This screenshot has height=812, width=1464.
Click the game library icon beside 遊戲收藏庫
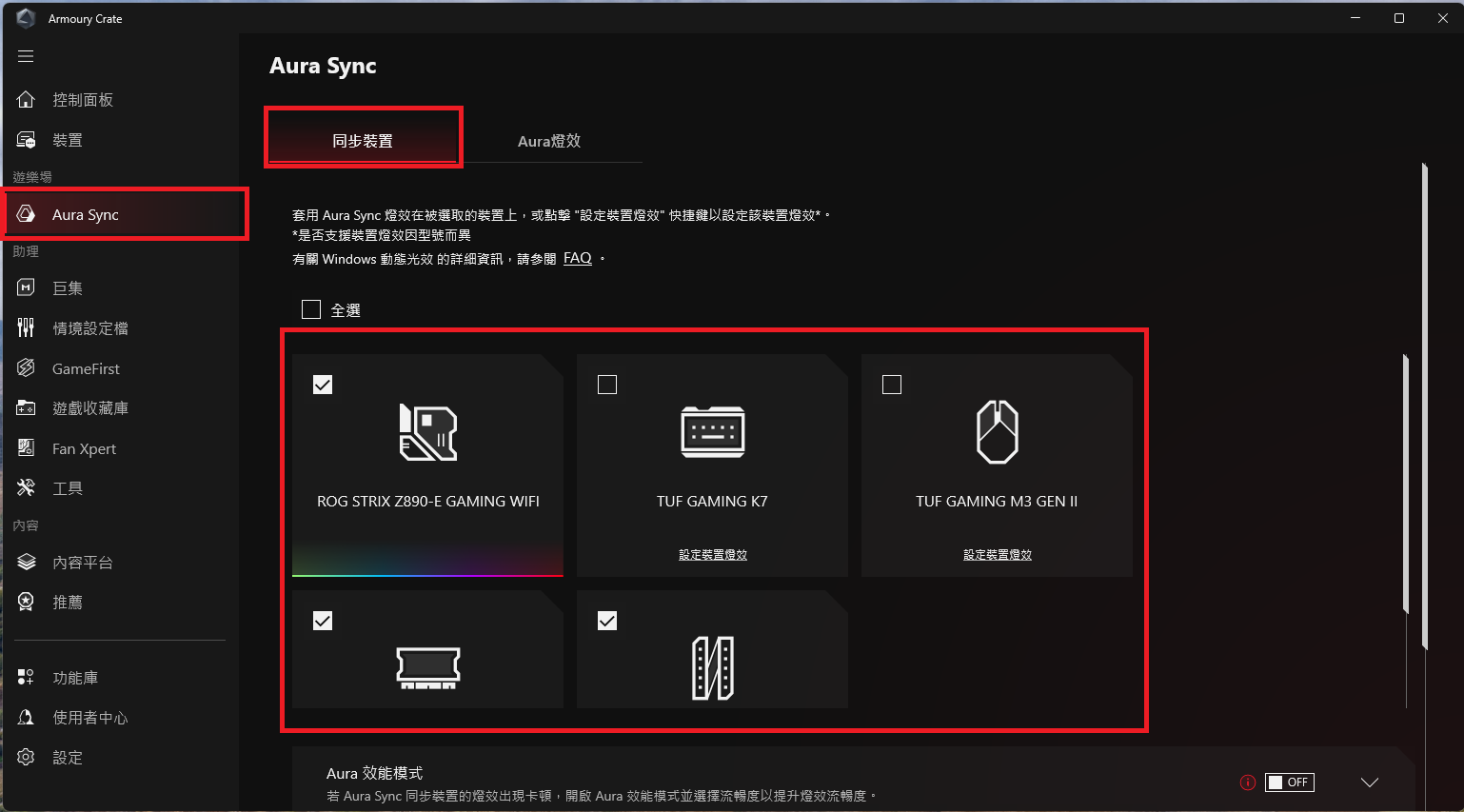(x=26, y=407)
